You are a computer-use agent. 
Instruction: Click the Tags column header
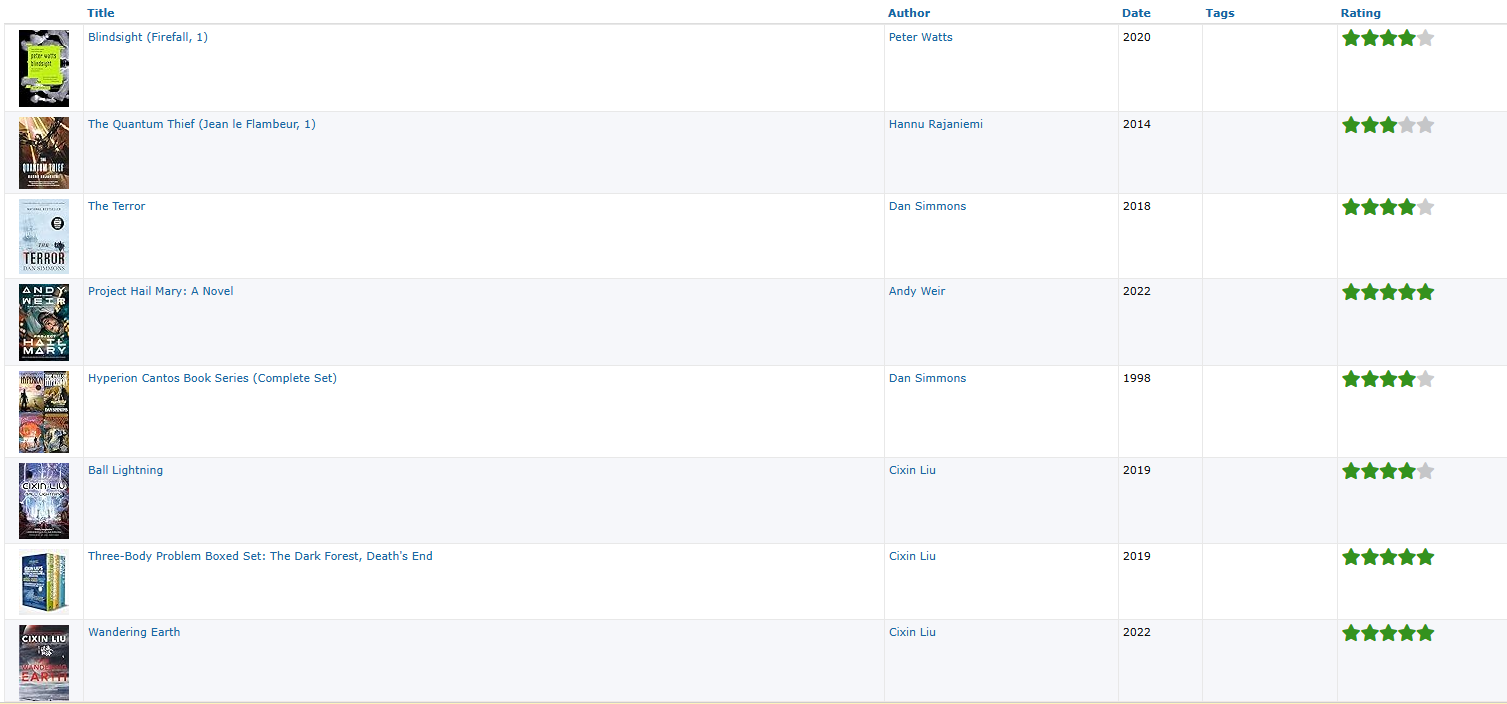pyautogui.click(x=1220, y=13)
